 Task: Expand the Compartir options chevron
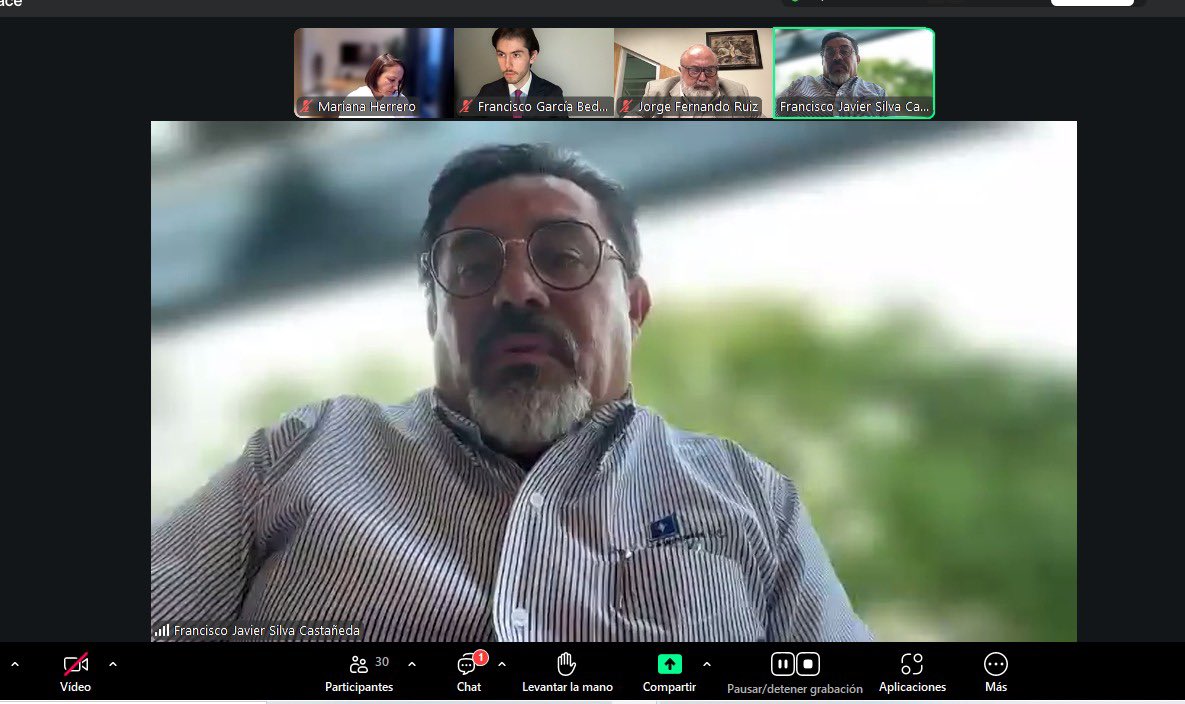coord(707,665)
